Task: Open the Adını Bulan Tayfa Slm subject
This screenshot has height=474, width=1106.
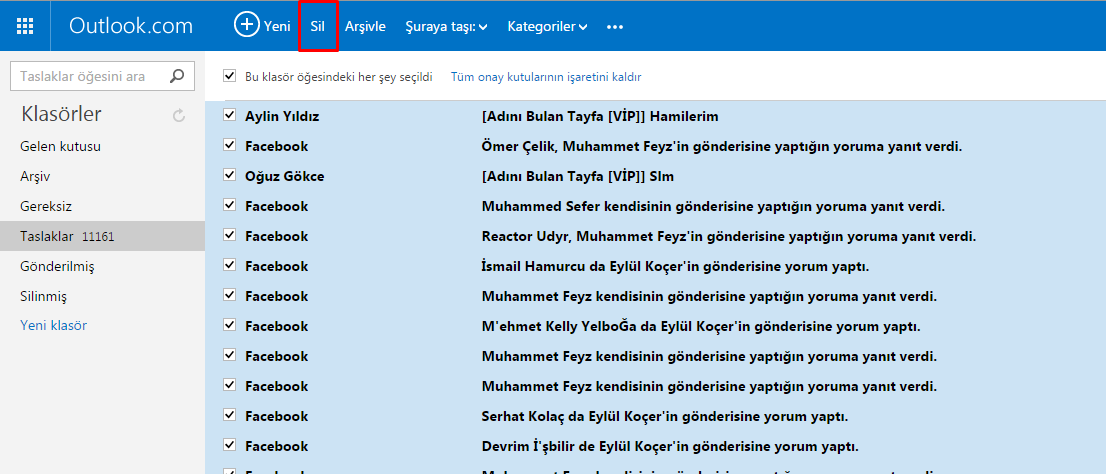Action: tap(578, 176)
